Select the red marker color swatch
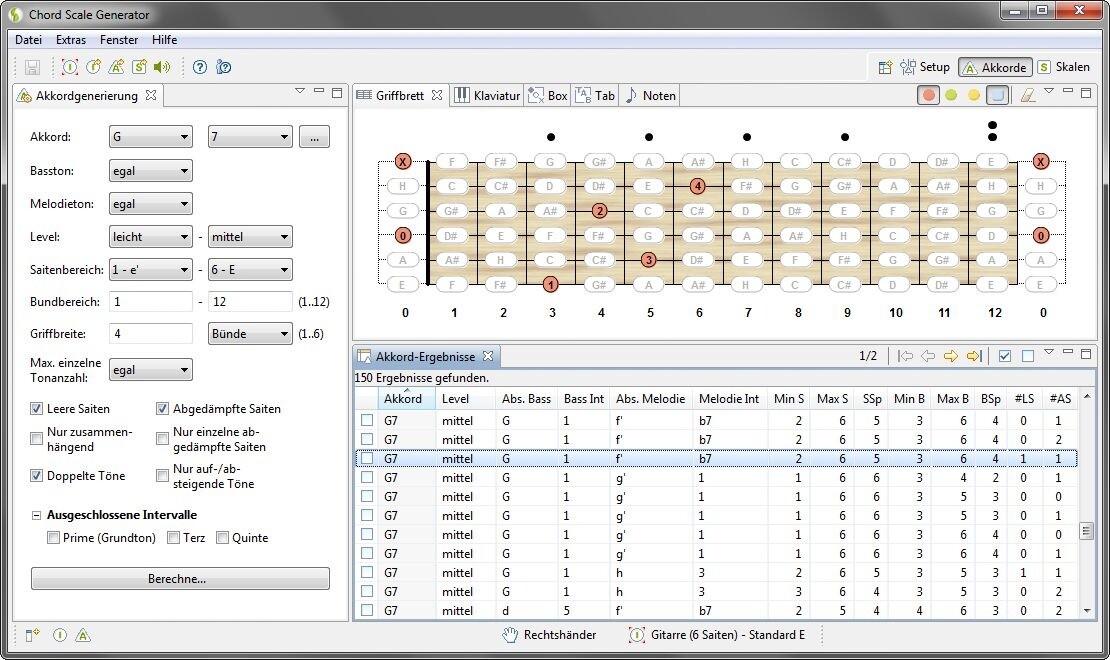 (x=928, y=93)
